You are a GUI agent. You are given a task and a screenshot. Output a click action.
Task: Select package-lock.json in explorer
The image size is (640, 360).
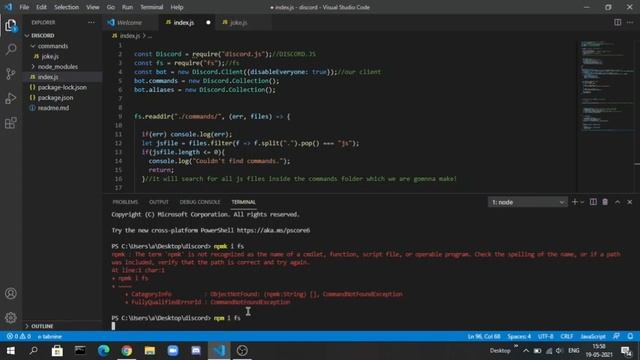(x=62, y=87)
